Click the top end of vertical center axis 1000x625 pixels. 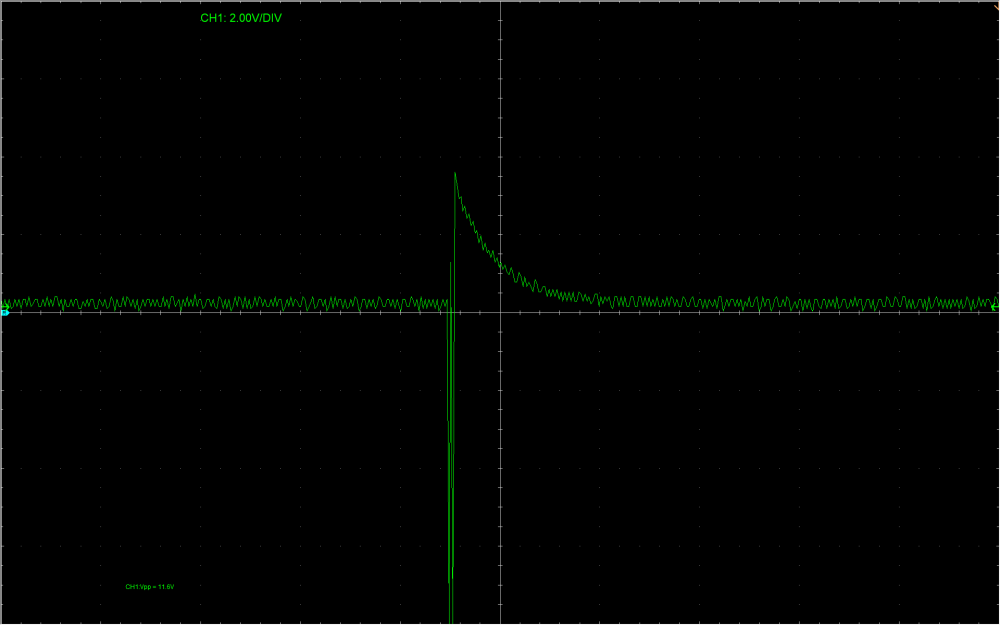pos(500,4)
